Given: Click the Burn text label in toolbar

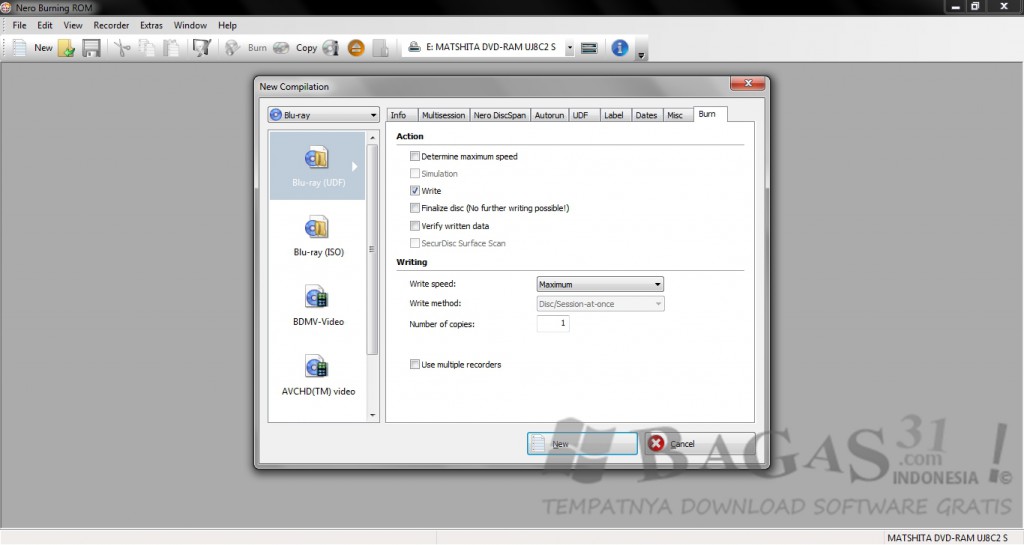Looking at the screenshot, I should 257,48.
